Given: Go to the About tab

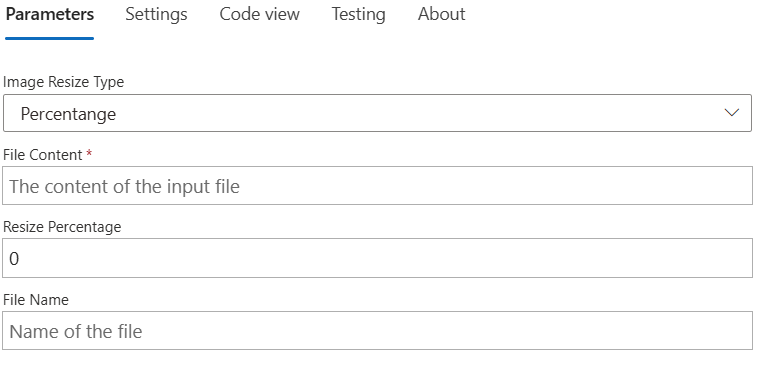Looking at the screenshot, I should [x=441, y=14].
